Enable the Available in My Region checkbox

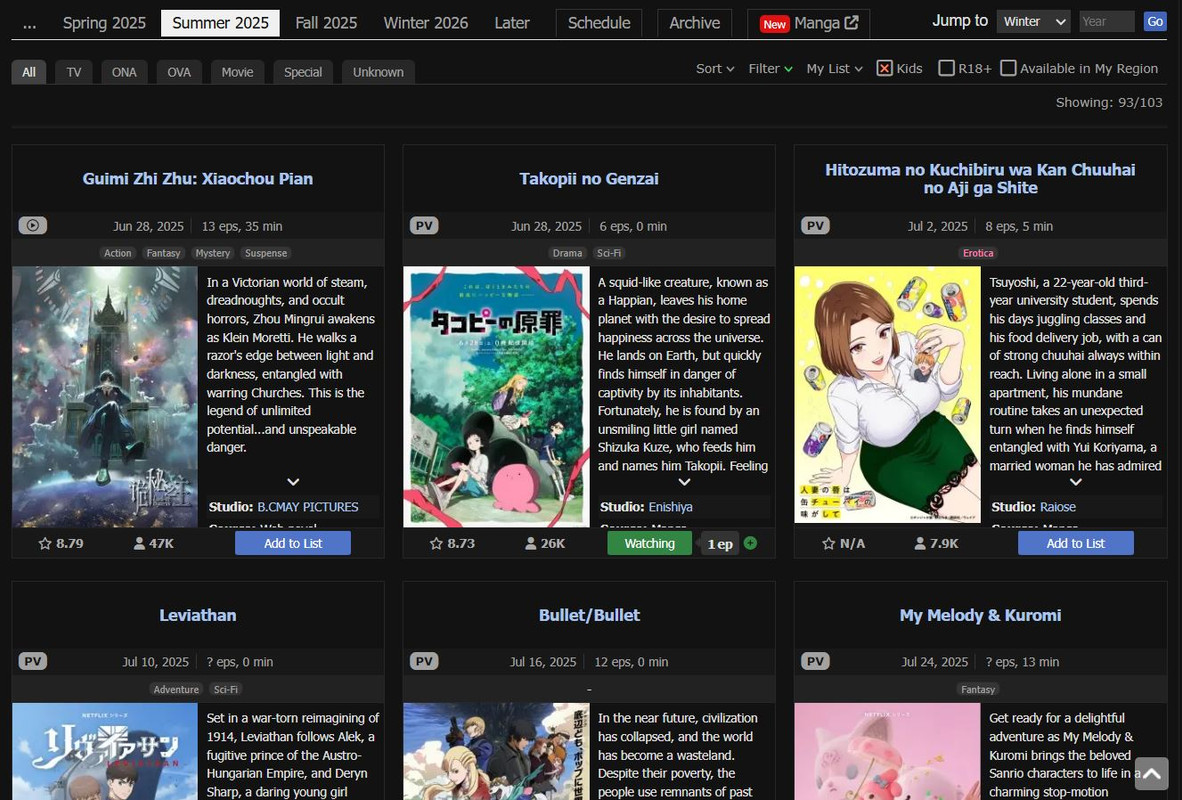coord(1008,67)
